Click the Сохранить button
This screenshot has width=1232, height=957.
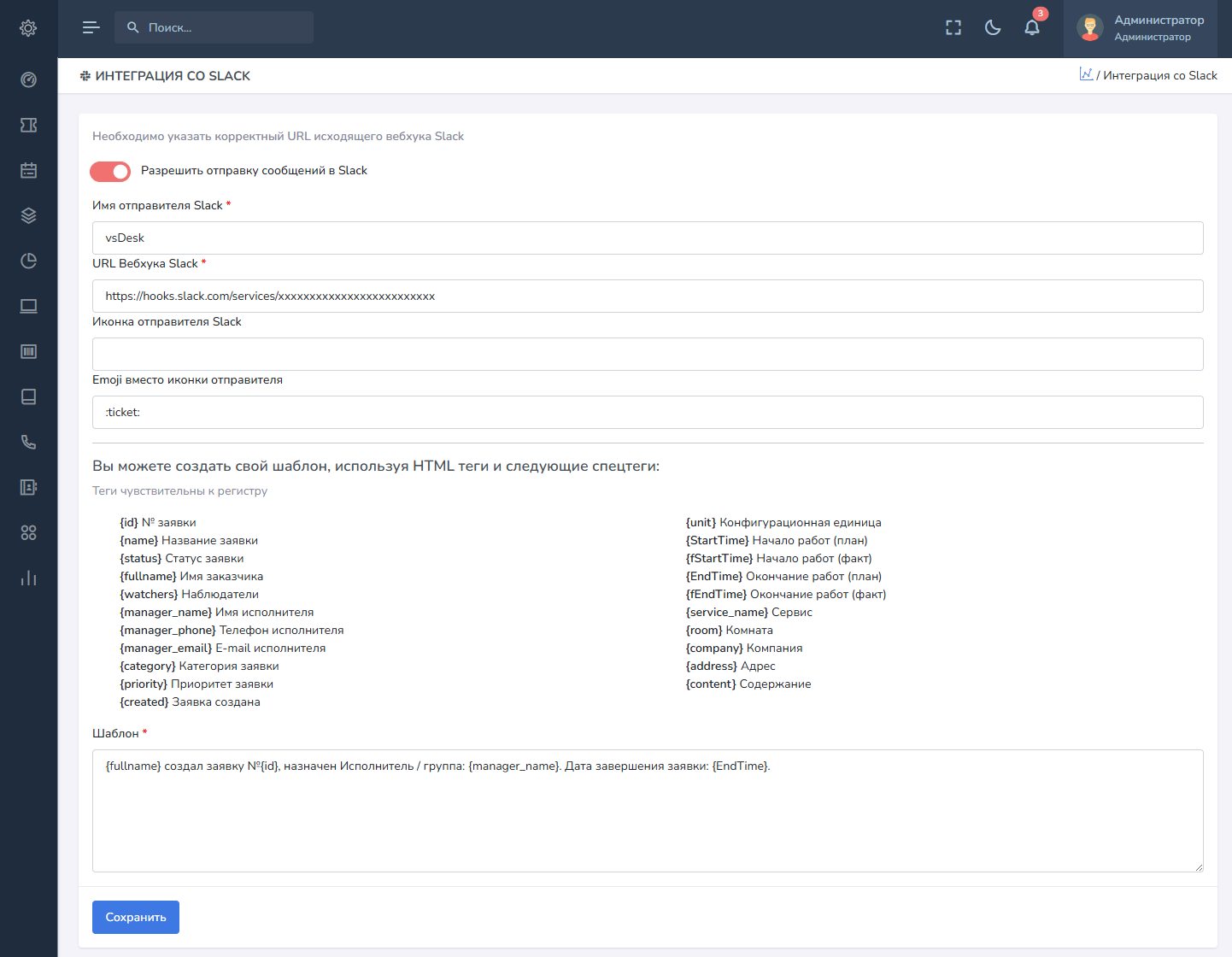pos(136,917)
